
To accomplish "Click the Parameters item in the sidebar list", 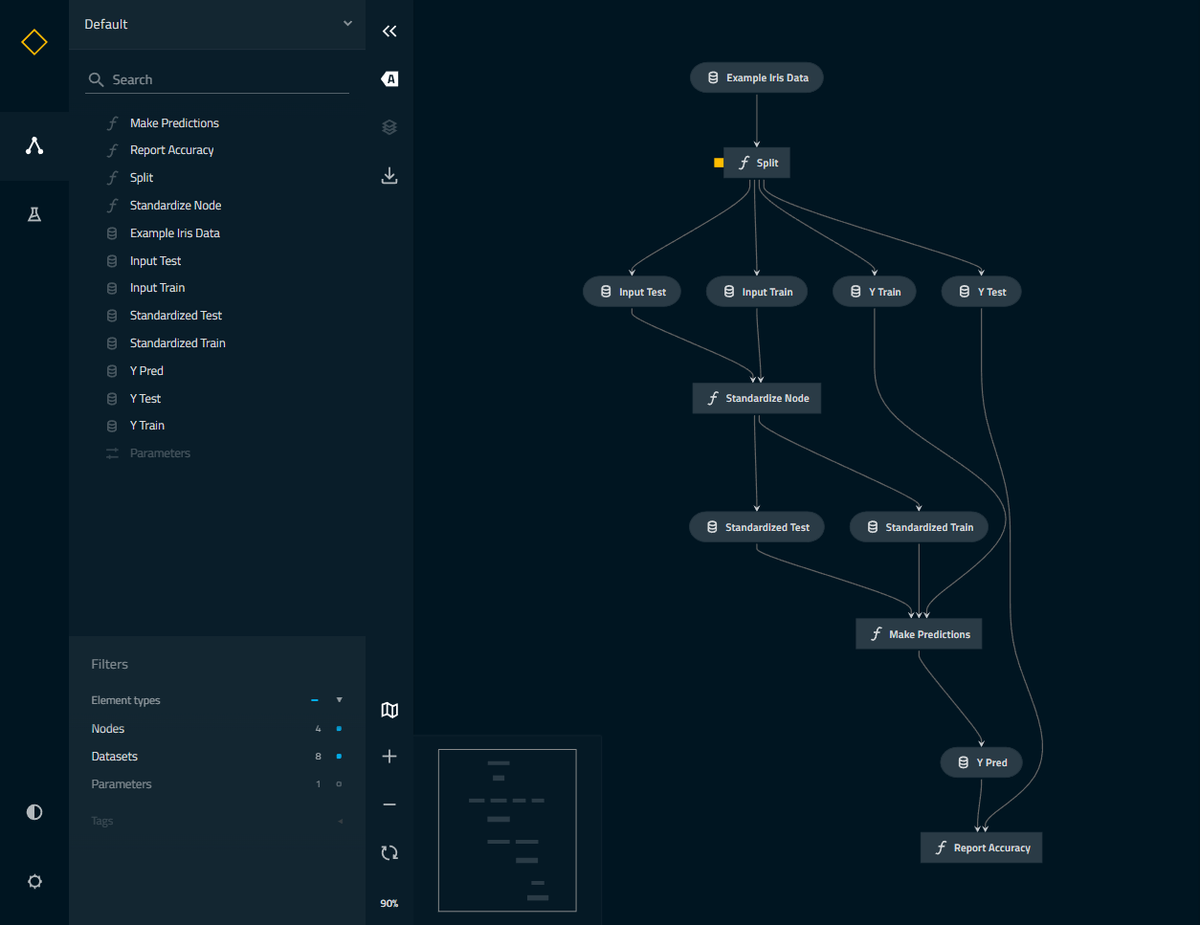I will coord(159,453).
